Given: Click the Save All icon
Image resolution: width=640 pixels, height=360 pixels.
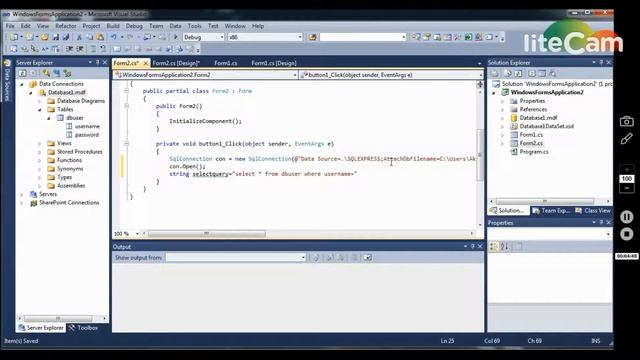Looking at the screenshot, I should (x=66, y=37).
